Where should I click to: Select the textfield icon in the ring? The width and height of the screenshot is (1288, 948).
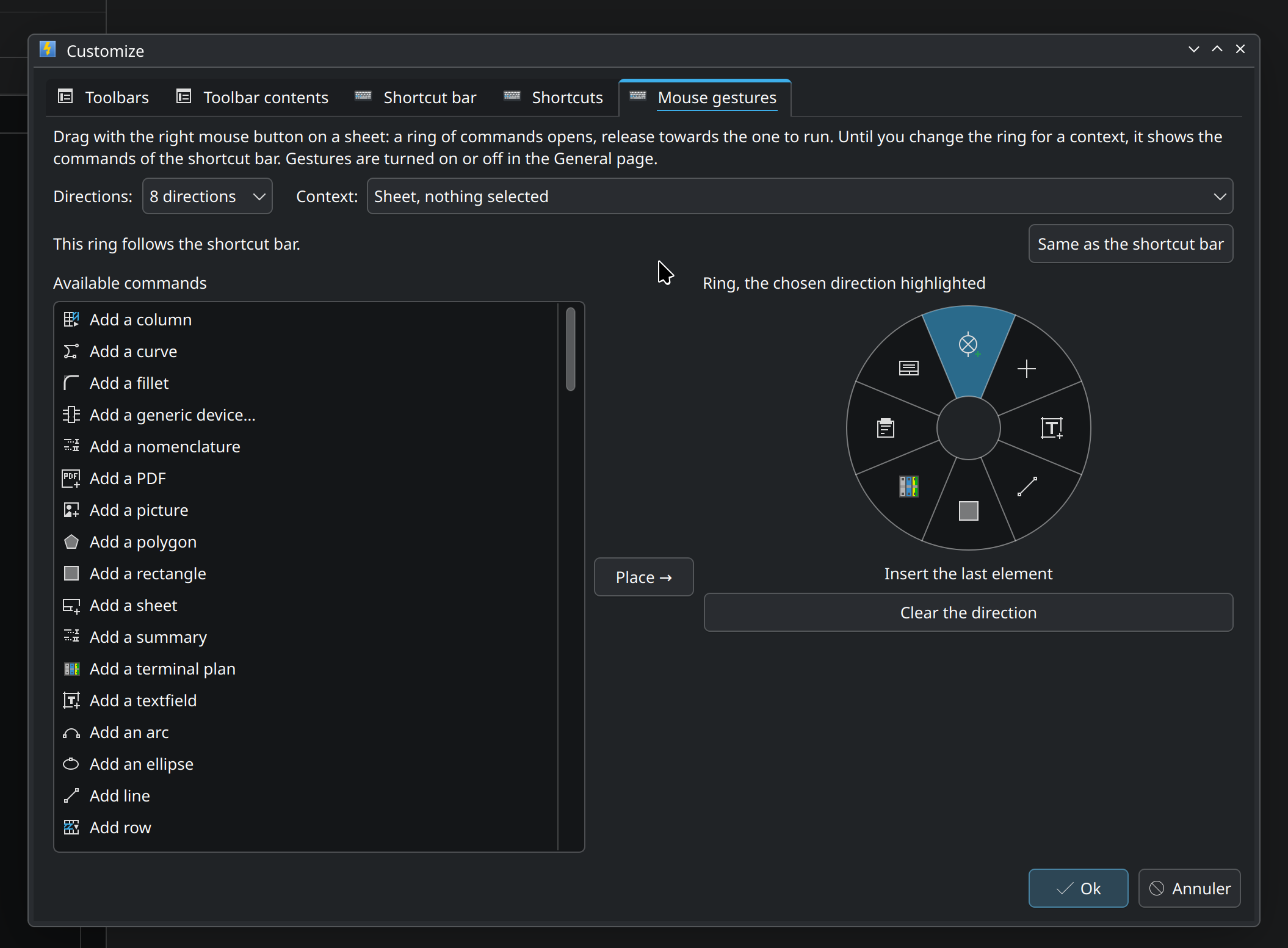(x=1052, y=428)
